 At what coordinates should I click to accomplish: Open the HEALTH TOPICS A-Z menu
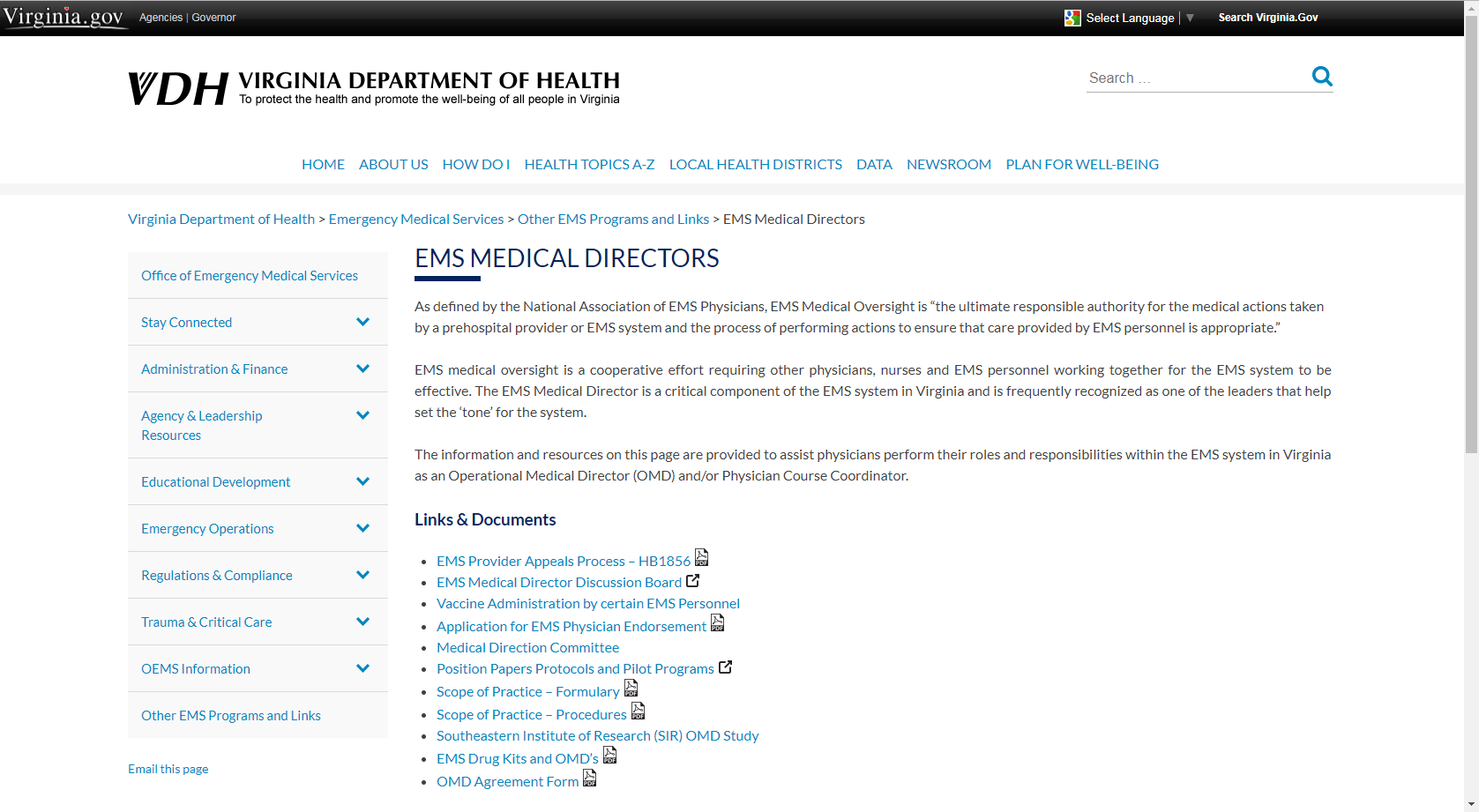pyautogui.click(x=589, y=164)
